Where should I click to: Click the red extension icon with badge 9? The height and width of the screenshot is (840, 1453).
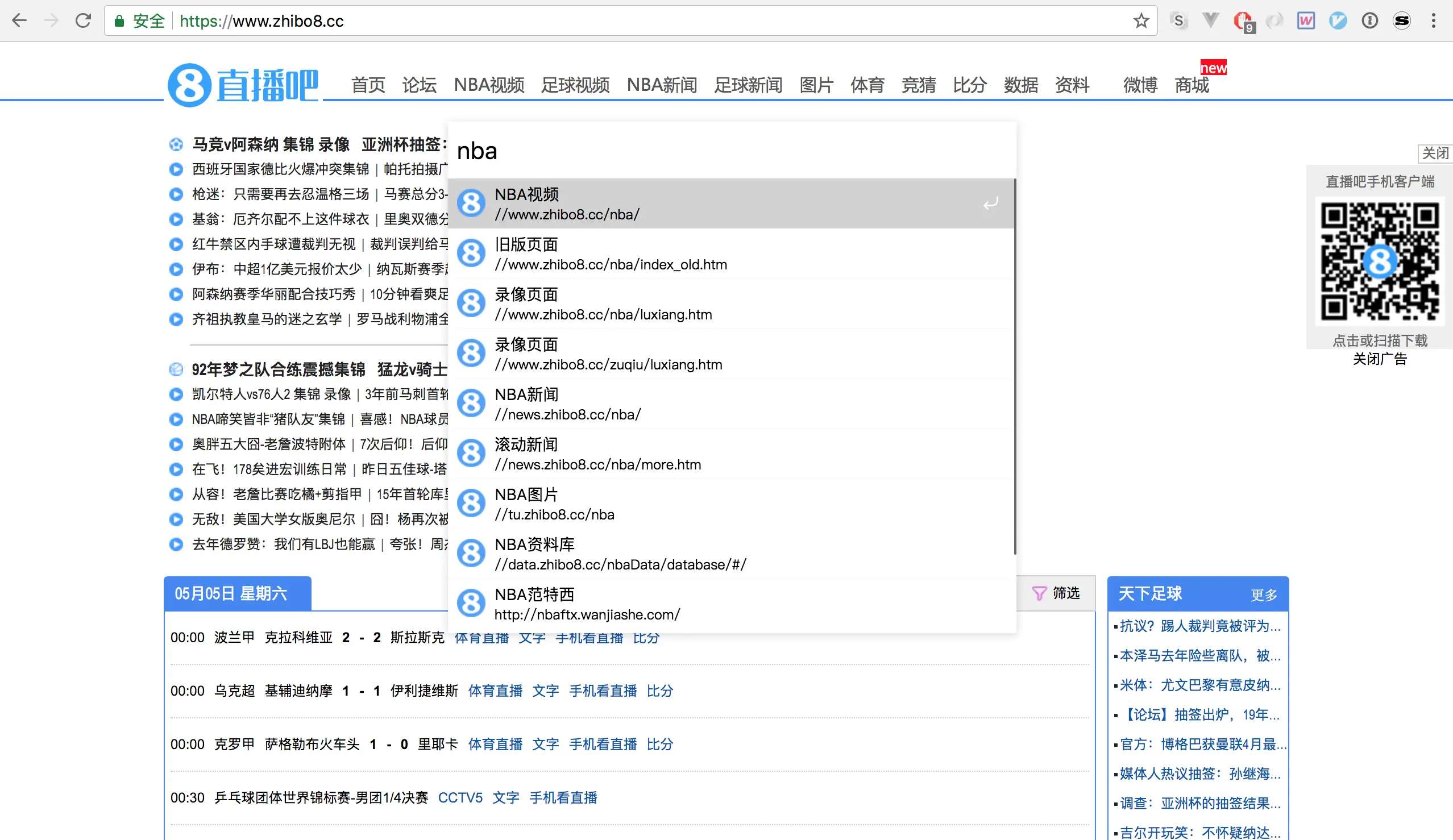click(x=1242, y=22)
